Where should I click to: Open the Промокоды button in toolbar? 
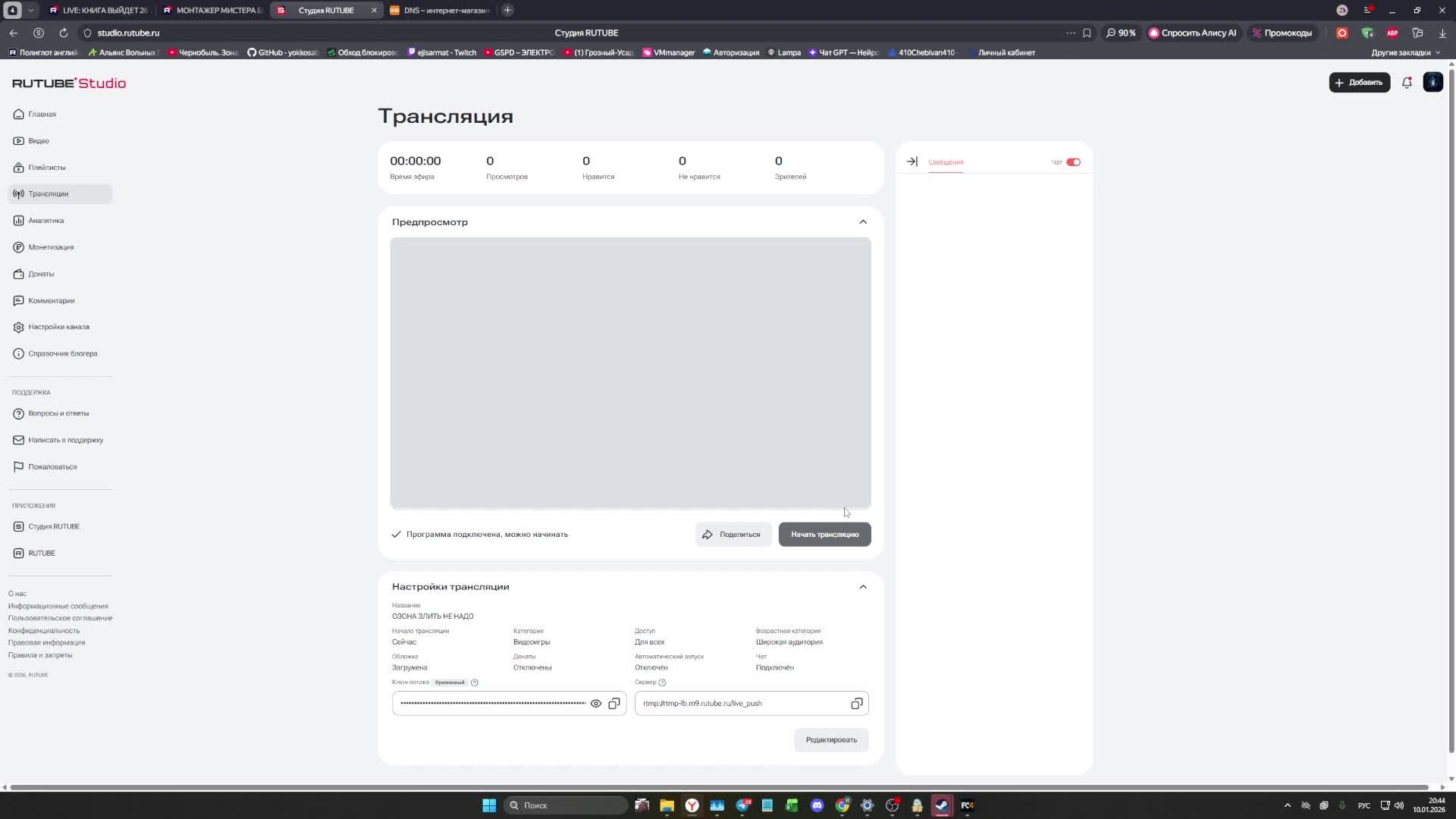click(1282, 33)
